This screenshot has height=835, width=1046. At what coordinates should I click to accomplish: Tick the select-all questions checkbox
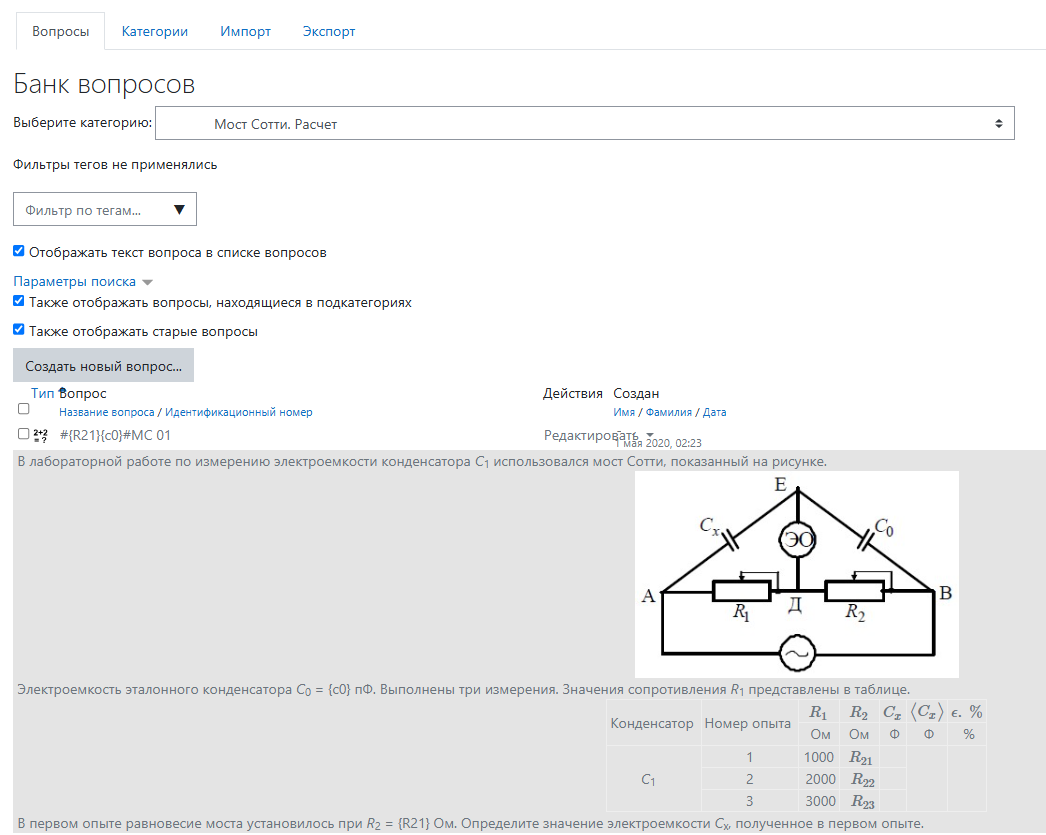tap(23, 409)
